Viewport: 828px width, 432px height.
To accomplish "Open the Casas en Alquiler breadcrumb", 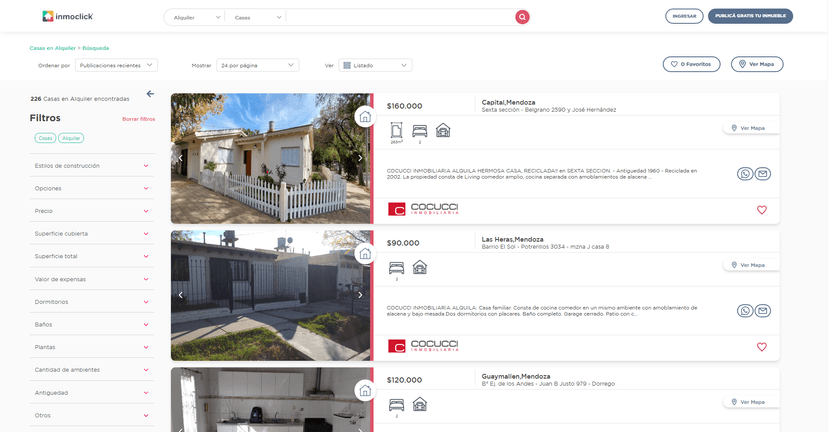I will [x=52, y=48].
